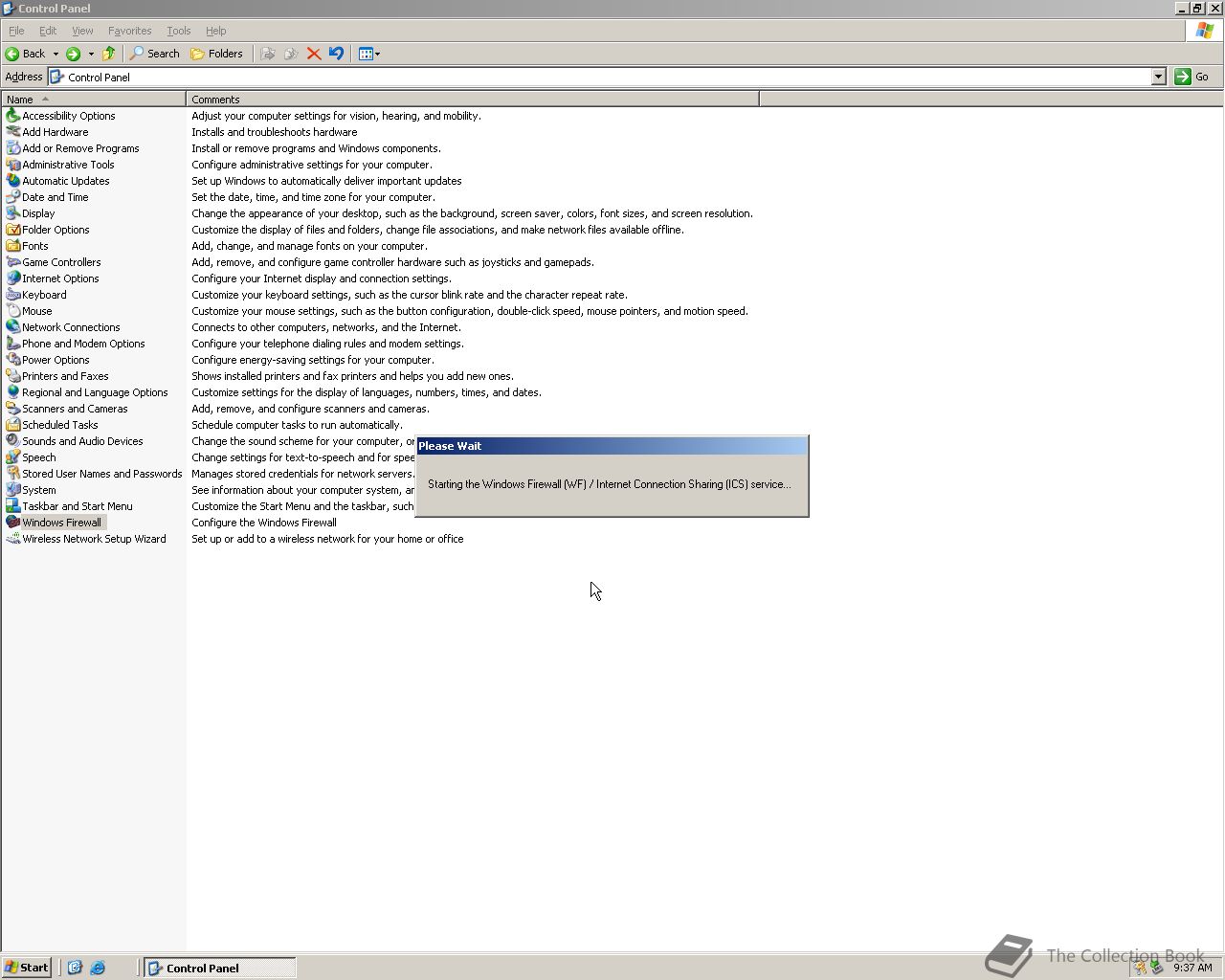Open the Tools menu
The image size is (1225, 980).
(179, 31)
